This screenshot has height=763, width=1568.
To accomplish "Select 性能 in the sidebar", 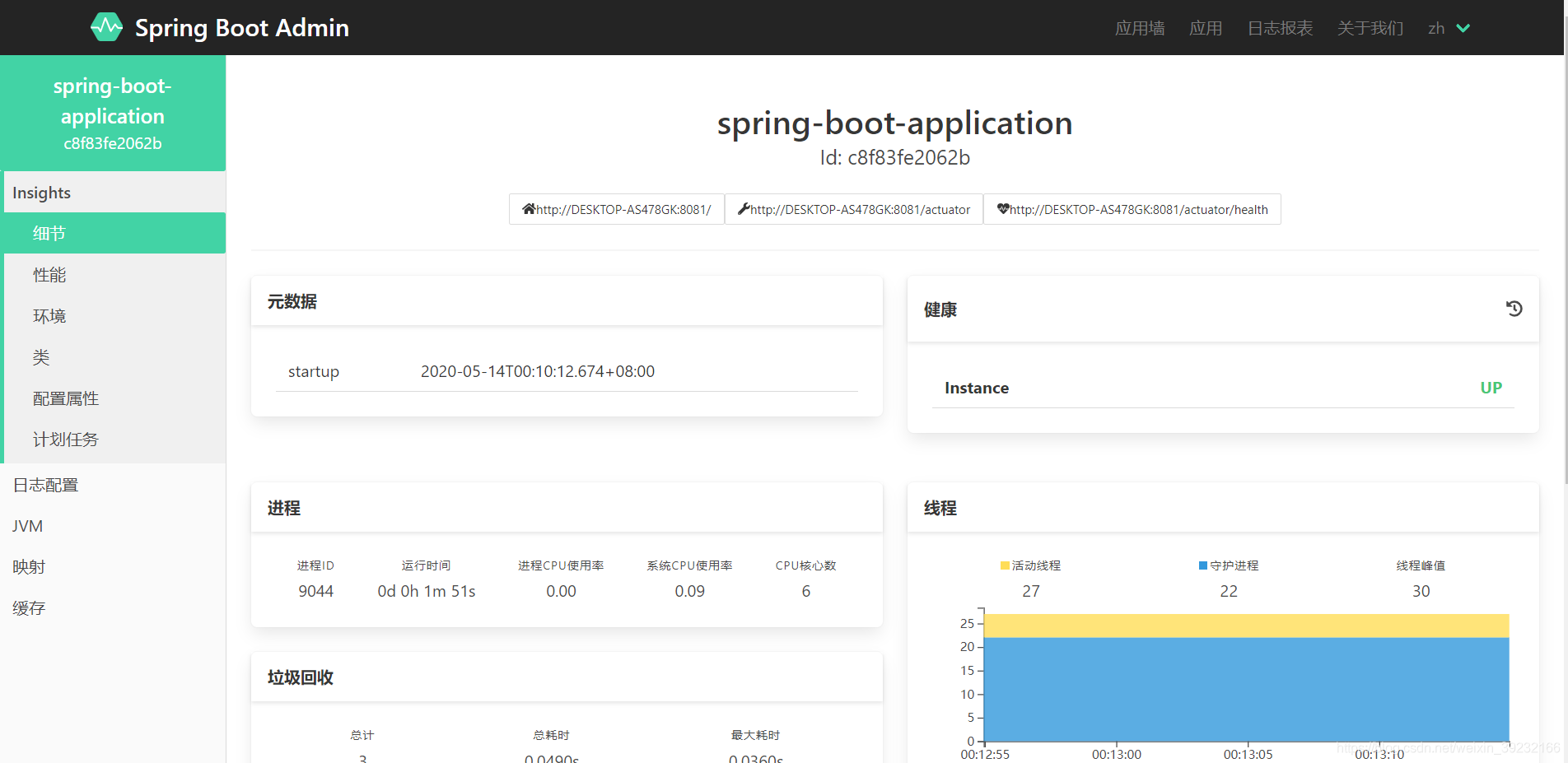I will pos(114,275).
